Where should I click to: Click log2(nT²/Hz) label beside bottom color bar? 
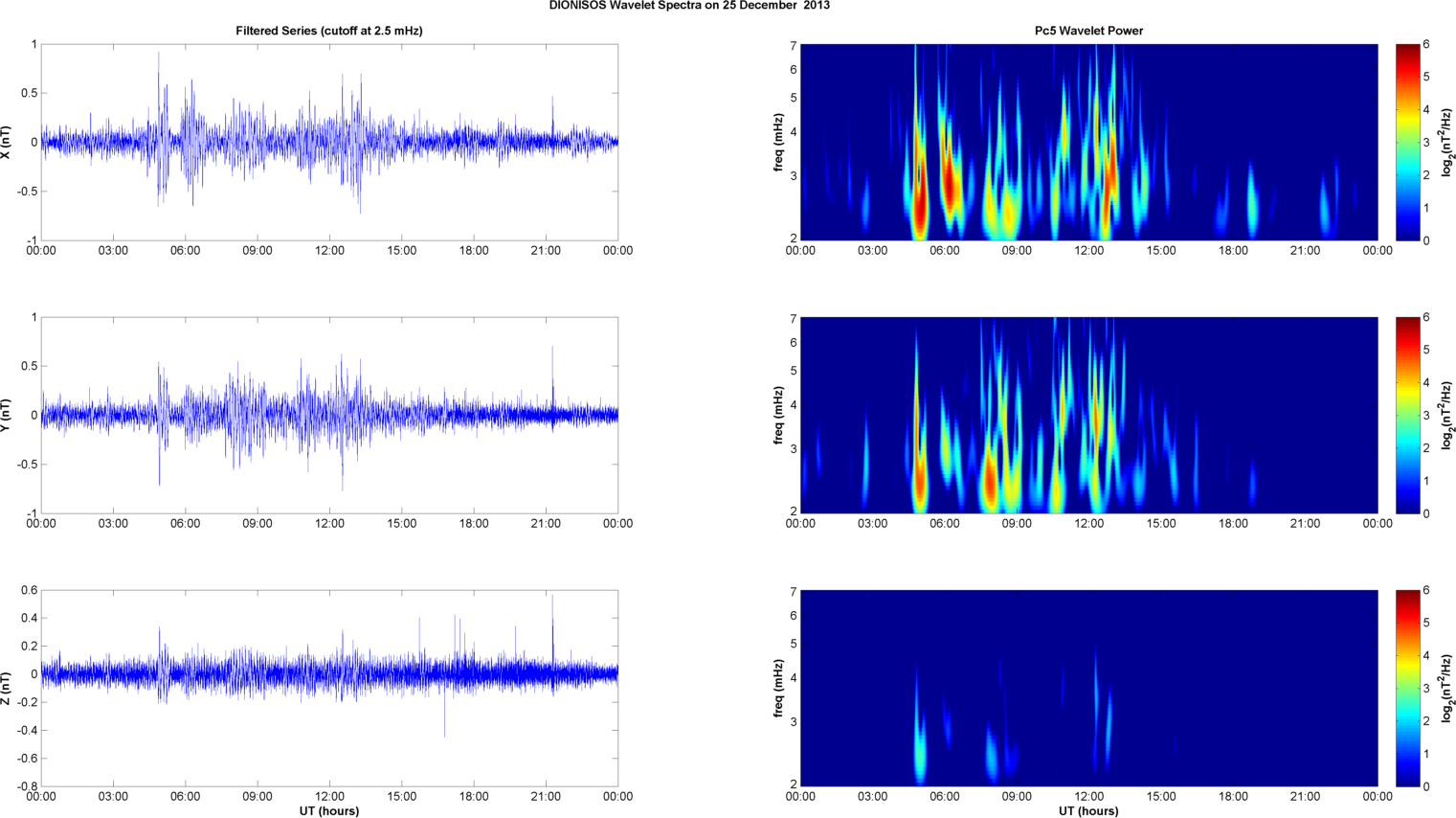[x=1448, y=688]
